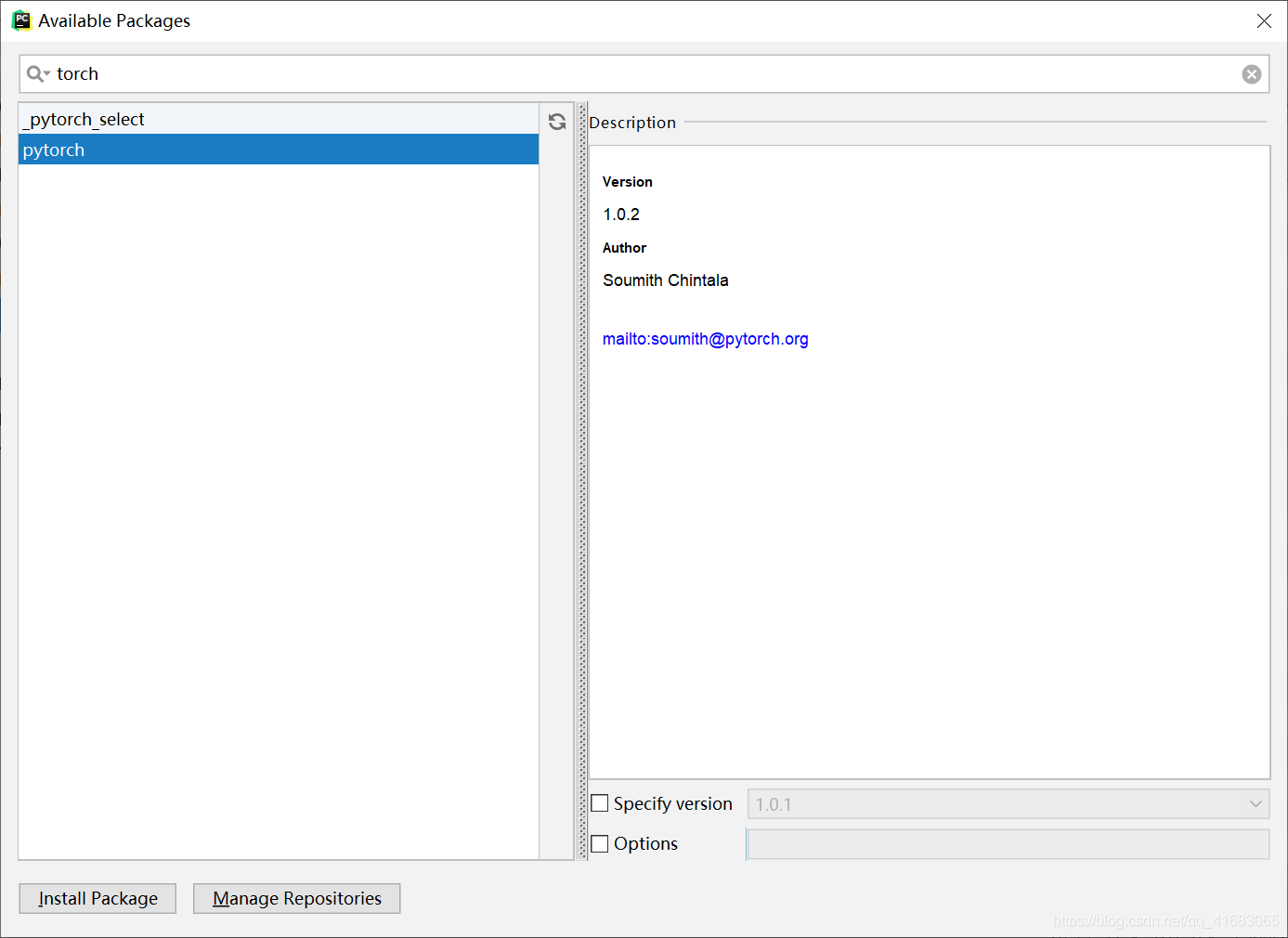
Task: Clear the torch search text
Action: (x=1252, y=74)
